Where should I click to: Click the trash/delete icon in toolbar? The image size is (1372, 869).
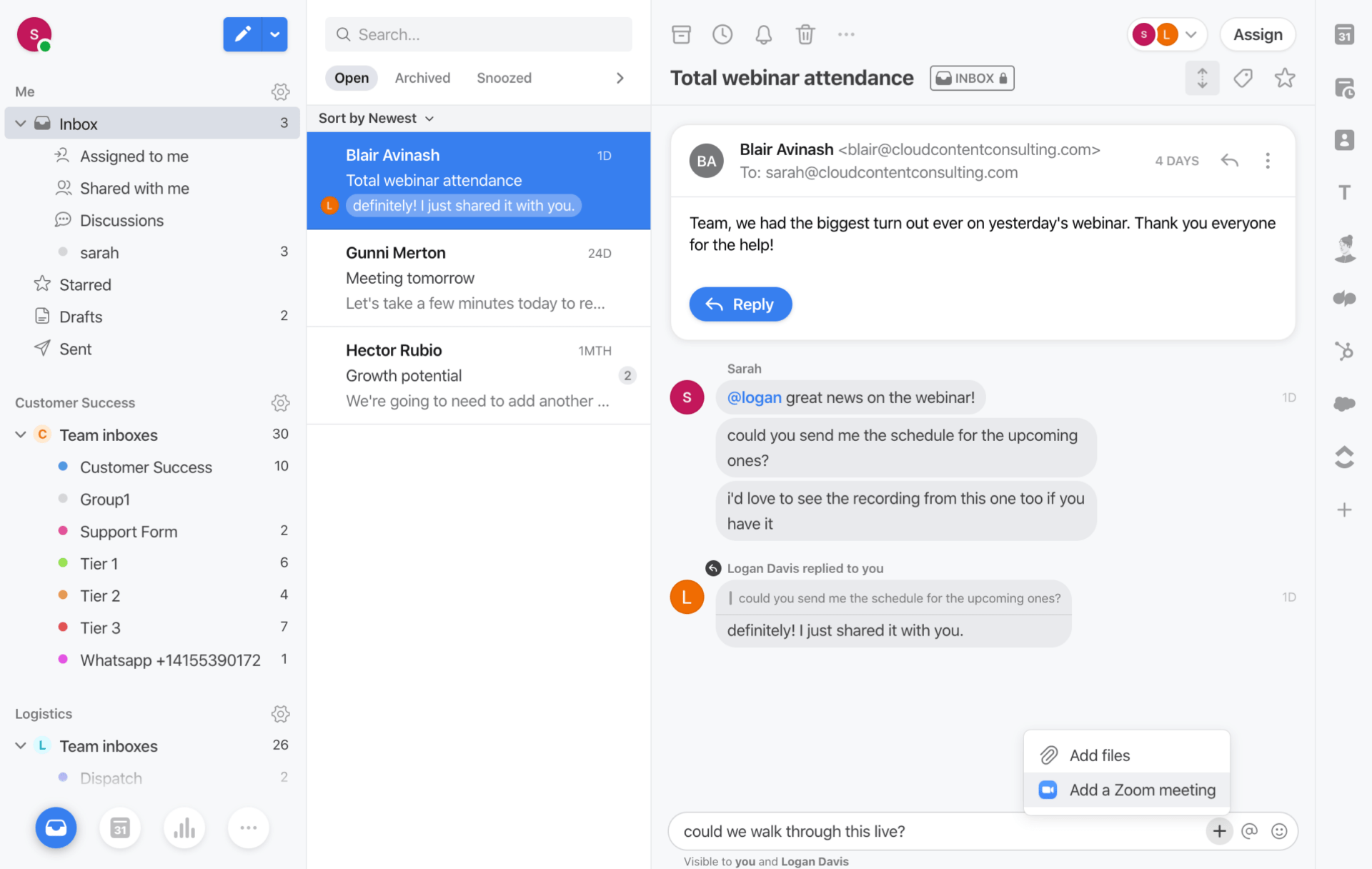click(804, 34)
